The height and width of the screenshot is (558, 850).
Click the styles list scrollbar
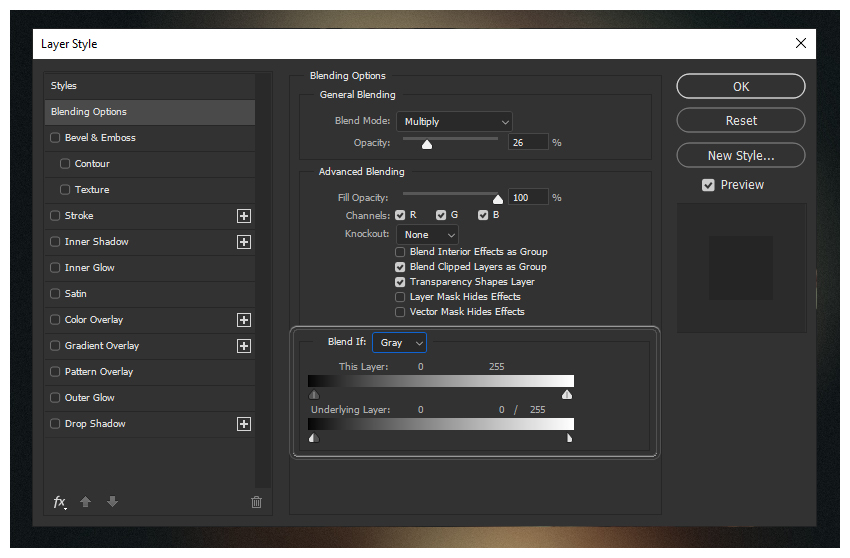(x=263, y=281)
